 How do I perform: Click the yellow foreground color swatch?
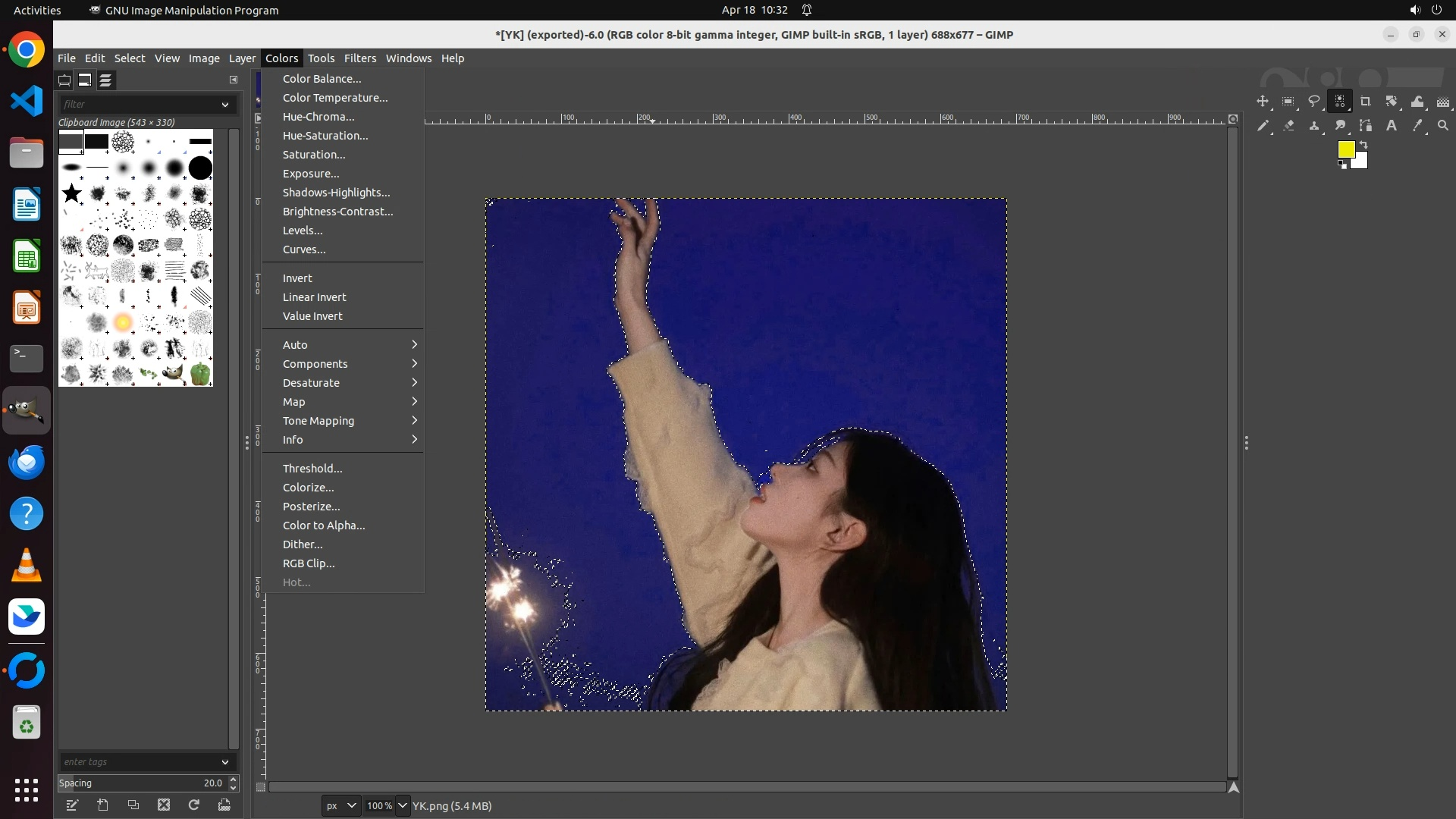(x=1346, y=149)
